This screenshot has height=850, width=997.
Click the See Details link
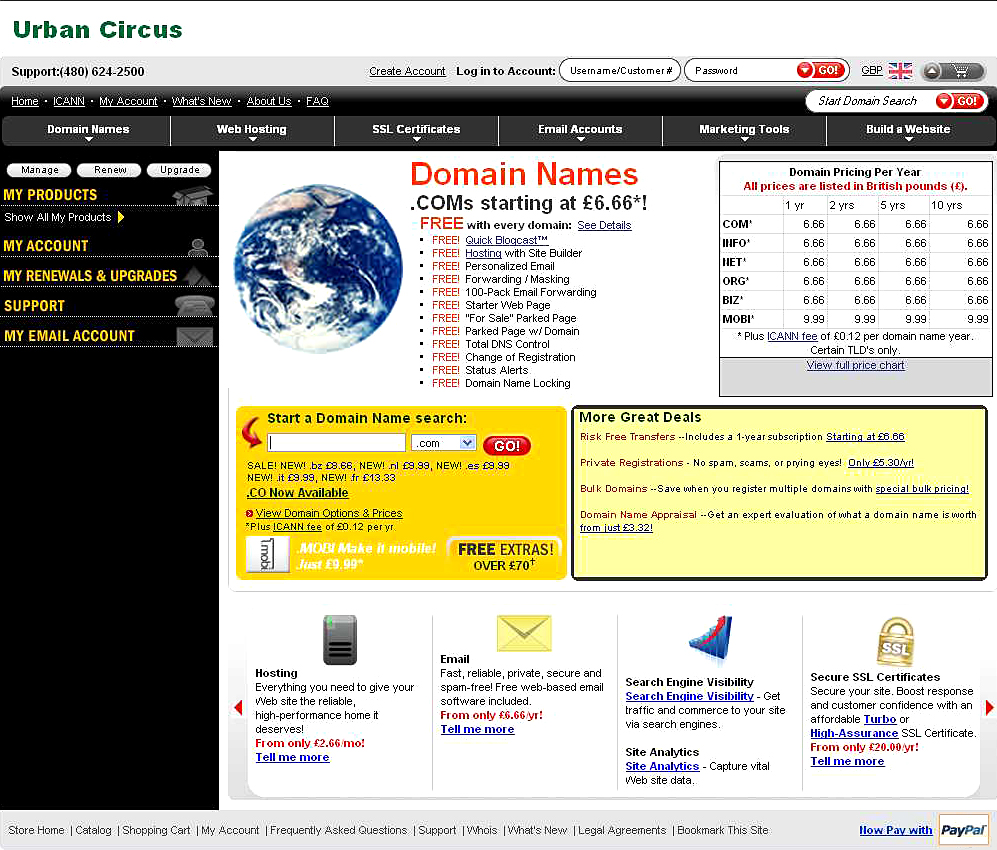click(x=604, y=225)
